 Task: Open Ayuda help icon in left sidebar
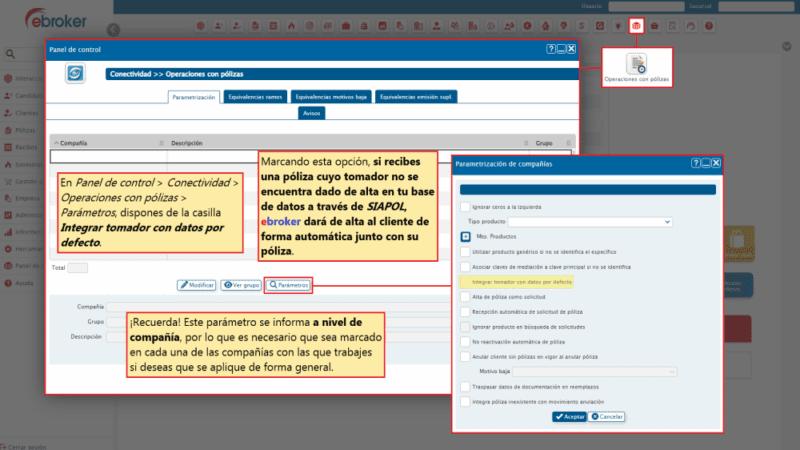tap(8, 283)
